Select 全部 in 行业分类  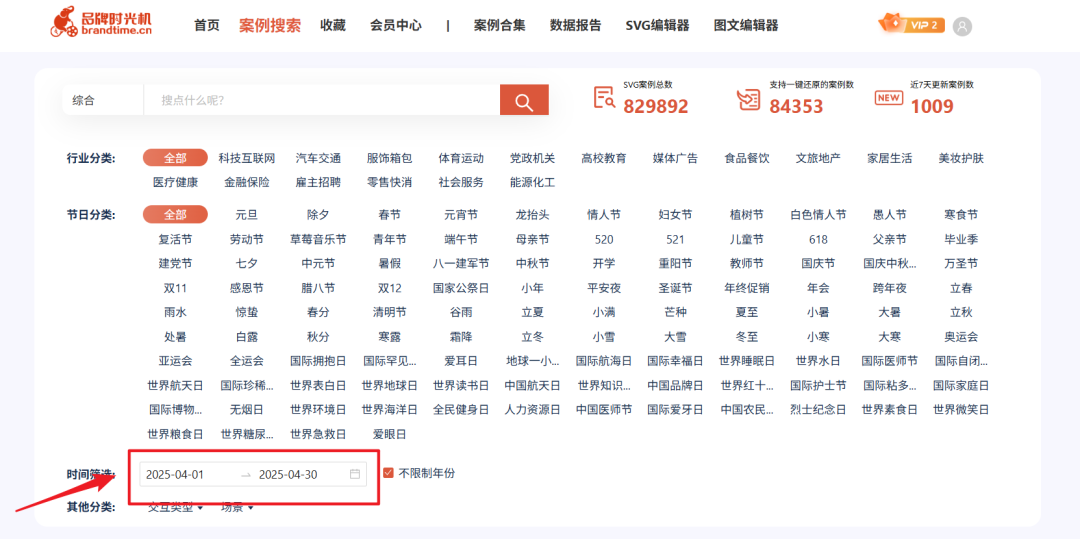[x=175, y=158]
